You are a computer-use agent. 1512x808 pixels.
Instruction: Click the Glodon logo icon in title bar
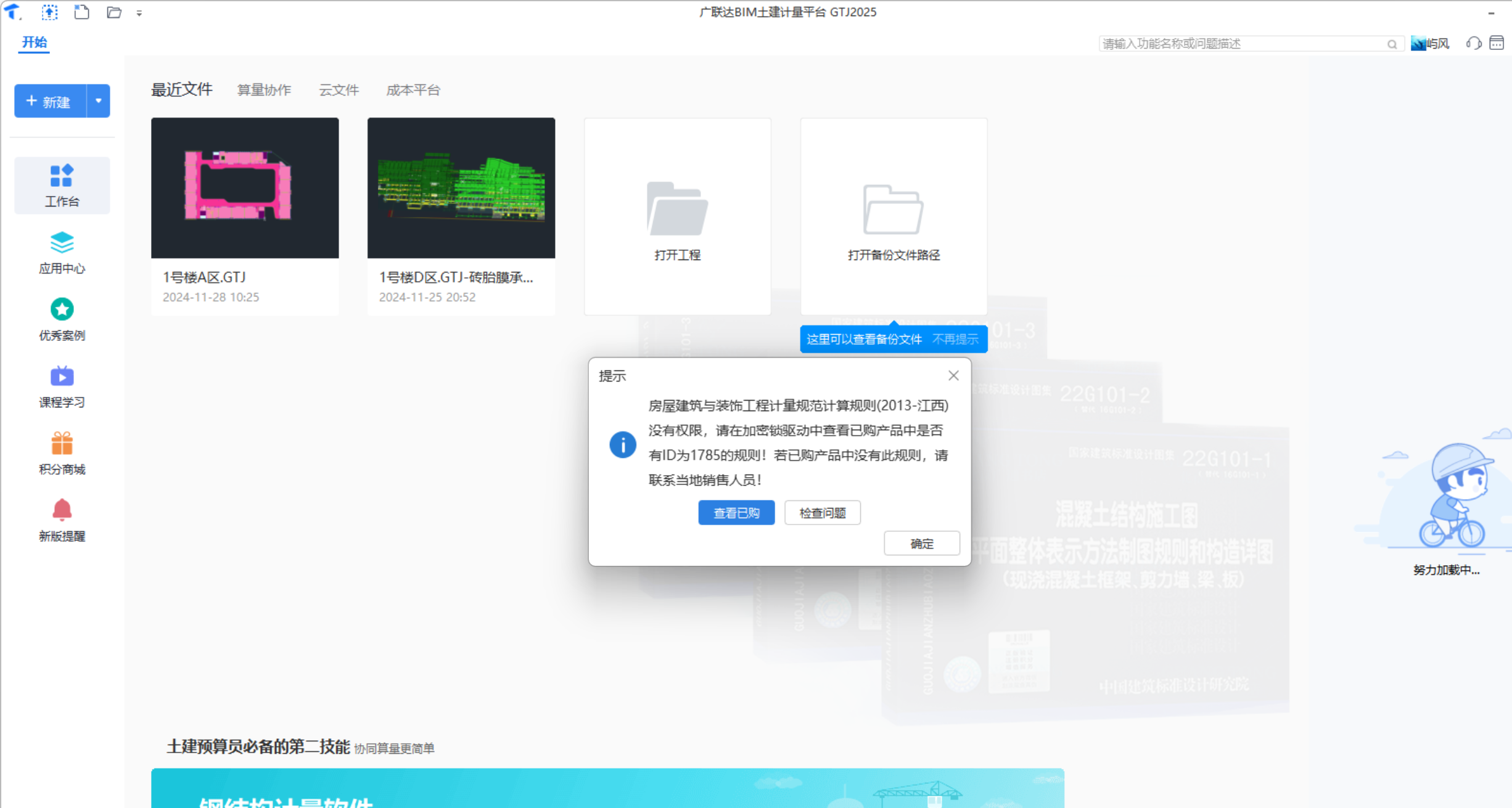(13, 12)
